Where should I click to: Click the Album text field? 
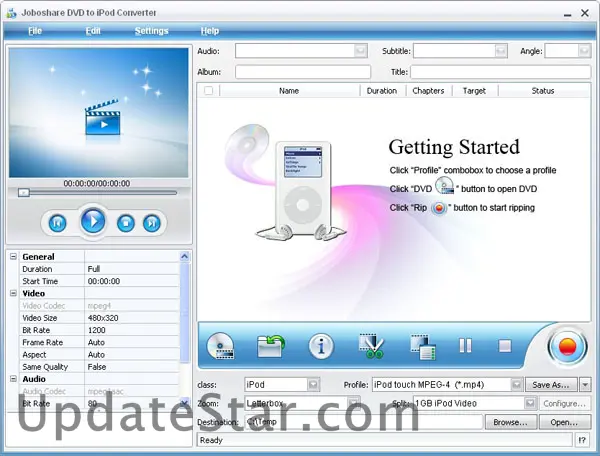[x=303, y=72]
